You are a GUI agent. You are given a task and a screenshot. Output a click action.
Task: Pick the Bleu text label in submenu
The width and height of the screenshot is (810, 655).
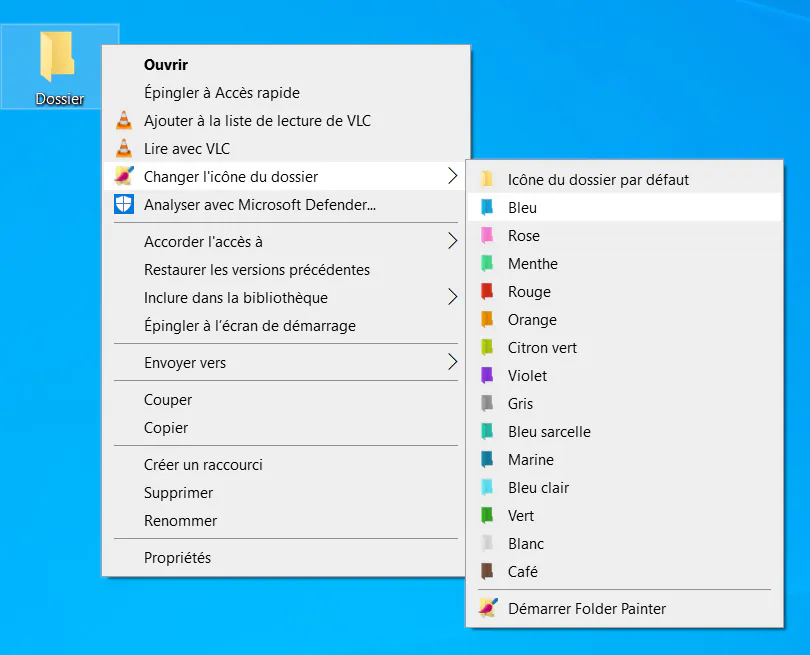[522, 208]
